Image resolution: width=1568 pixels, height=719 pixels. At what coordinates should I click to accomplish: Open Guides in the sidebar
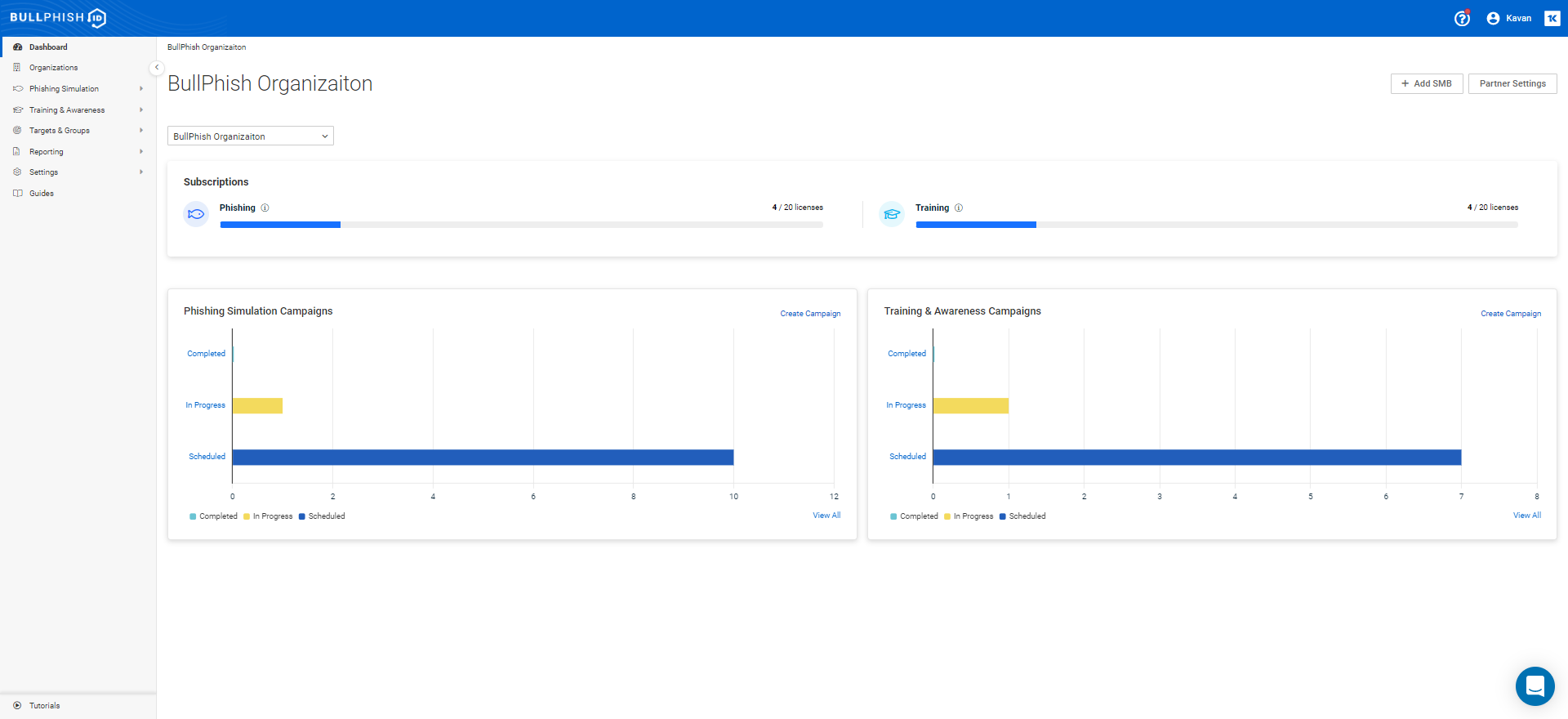pyautogui.click(x=42, y=194)
